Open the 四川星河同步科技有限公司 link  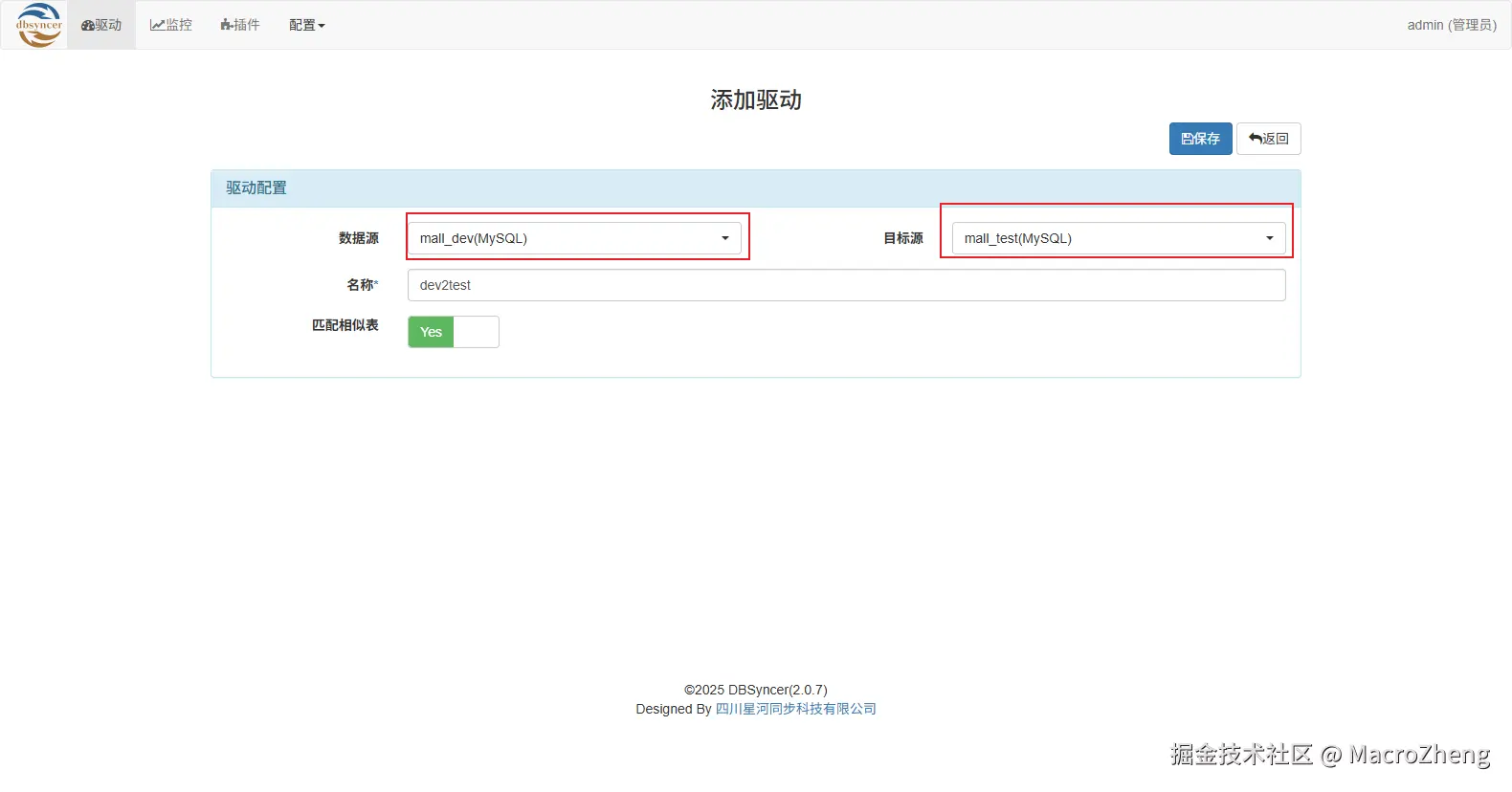click(x=796, y=709)
